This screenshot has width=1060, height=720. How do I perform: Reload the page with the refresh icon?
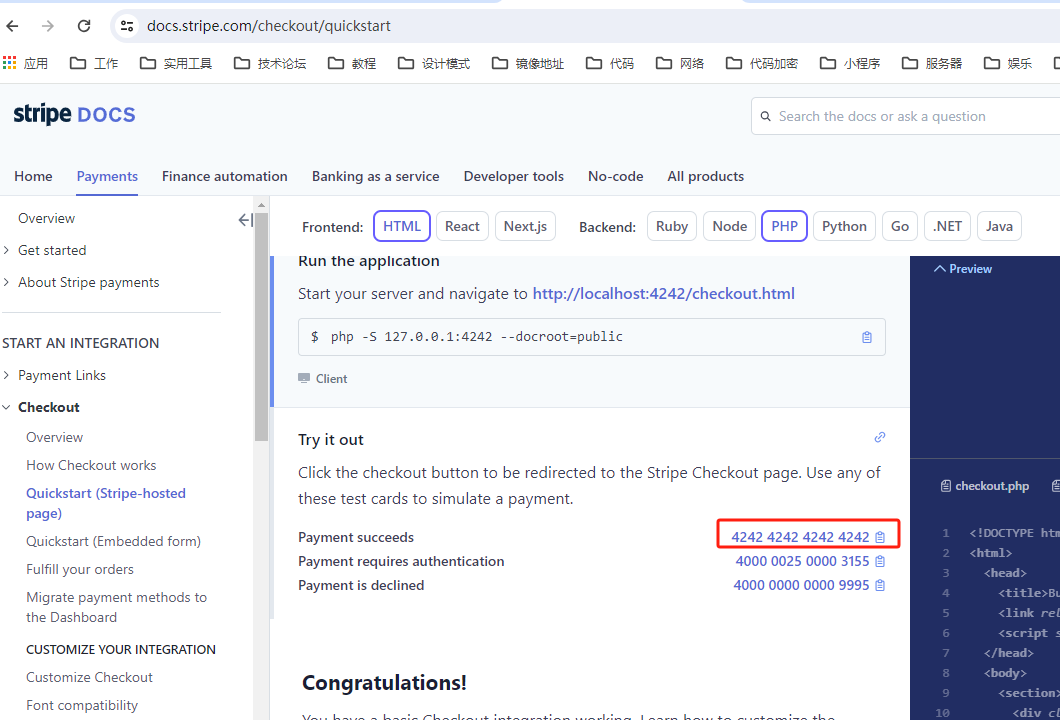[x=84, y=26]
